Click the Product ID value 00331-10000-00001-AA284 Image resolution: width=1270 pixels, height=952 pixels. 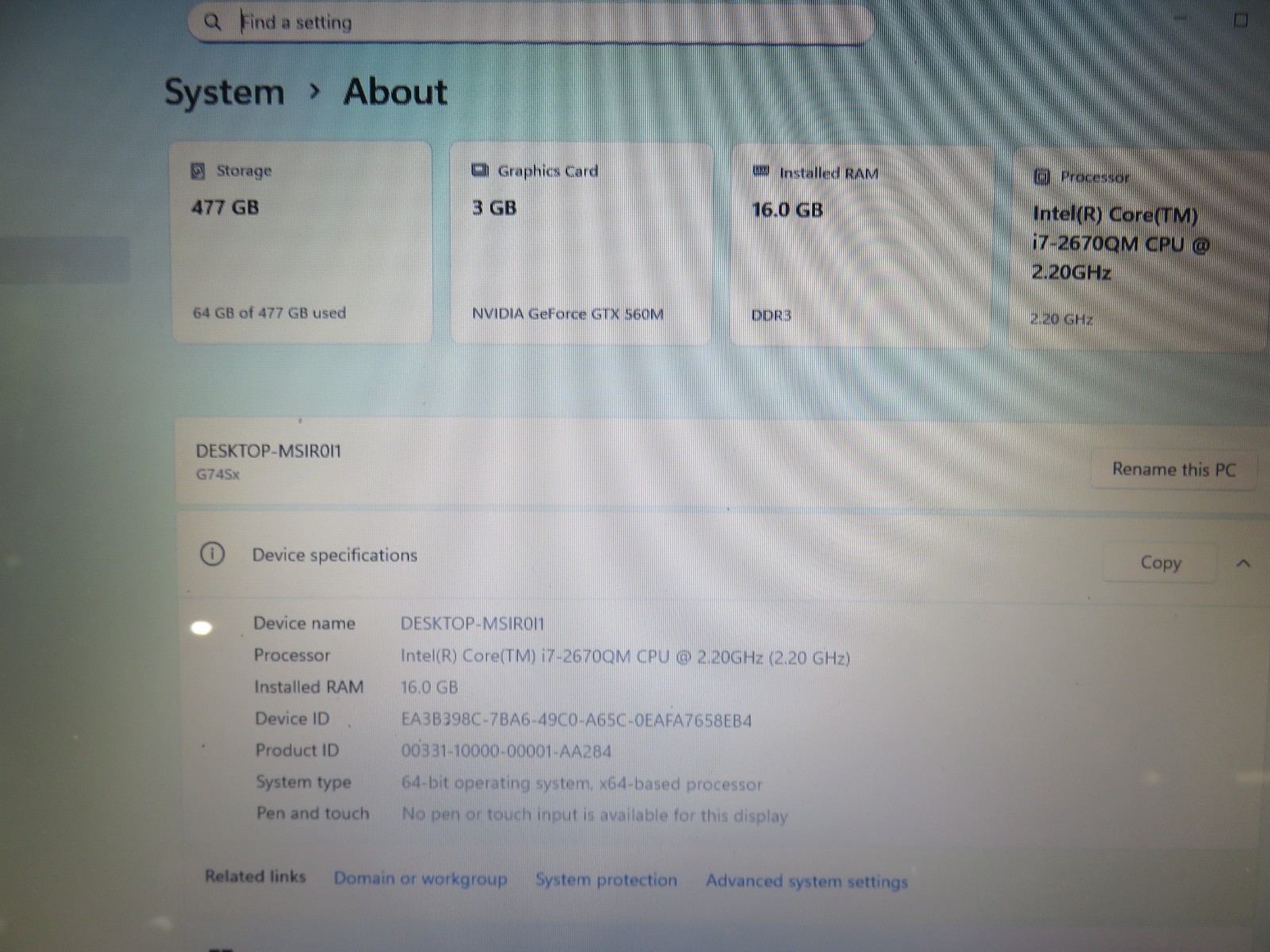pyautogui.click(x=506, y=751)
